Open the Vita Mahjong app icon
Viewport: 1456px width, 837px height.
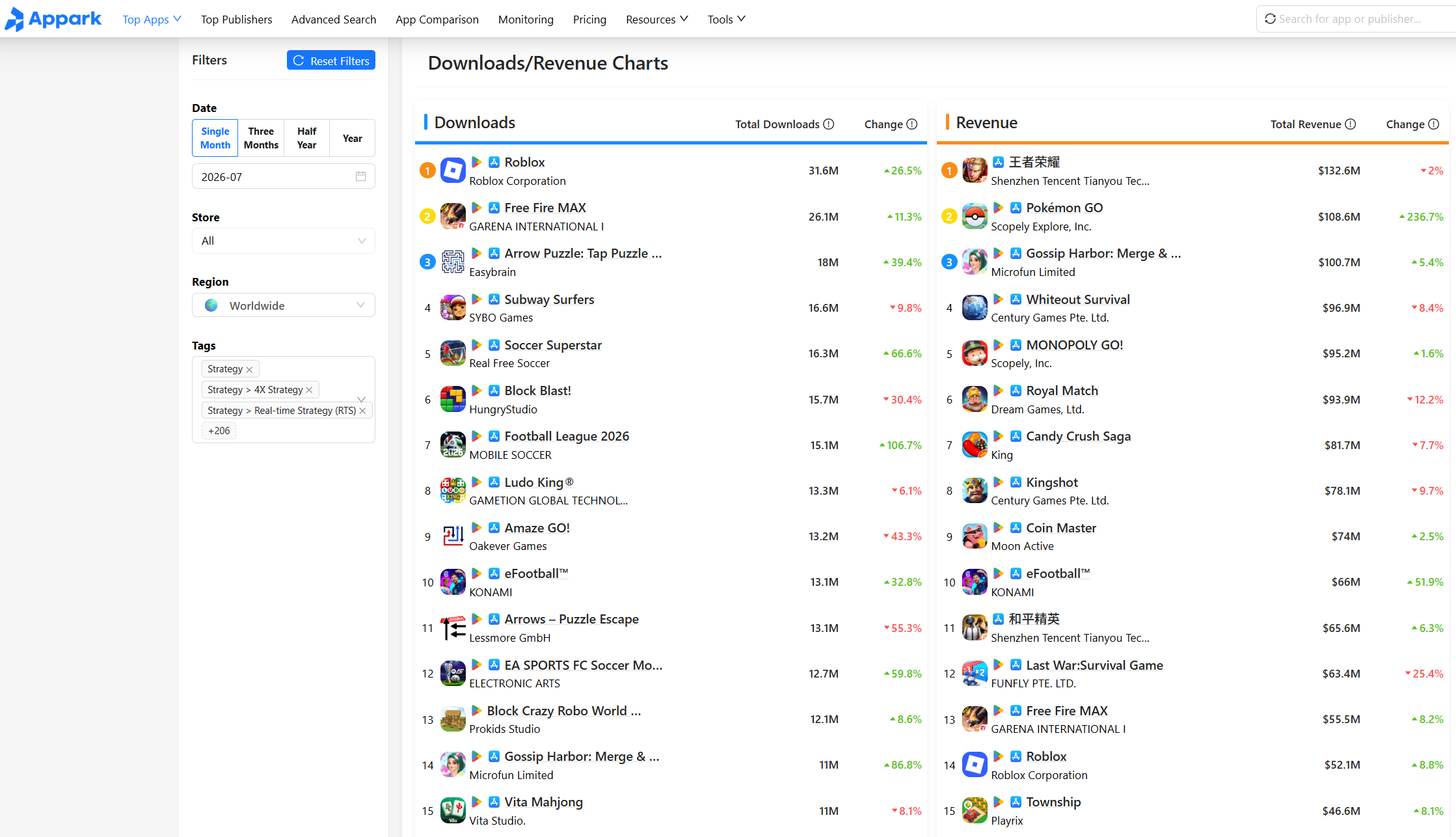pos(453,811)
